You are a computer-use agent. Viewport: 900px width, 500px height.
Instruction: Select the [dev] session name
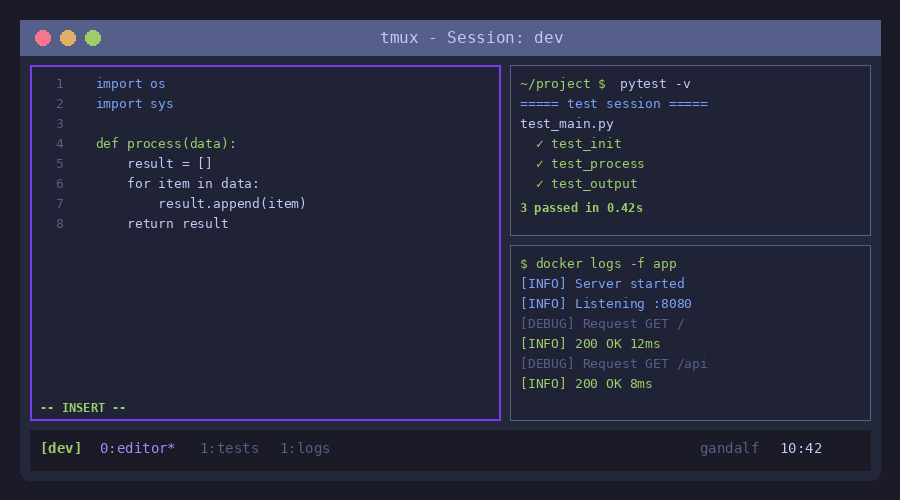[61, 448]
